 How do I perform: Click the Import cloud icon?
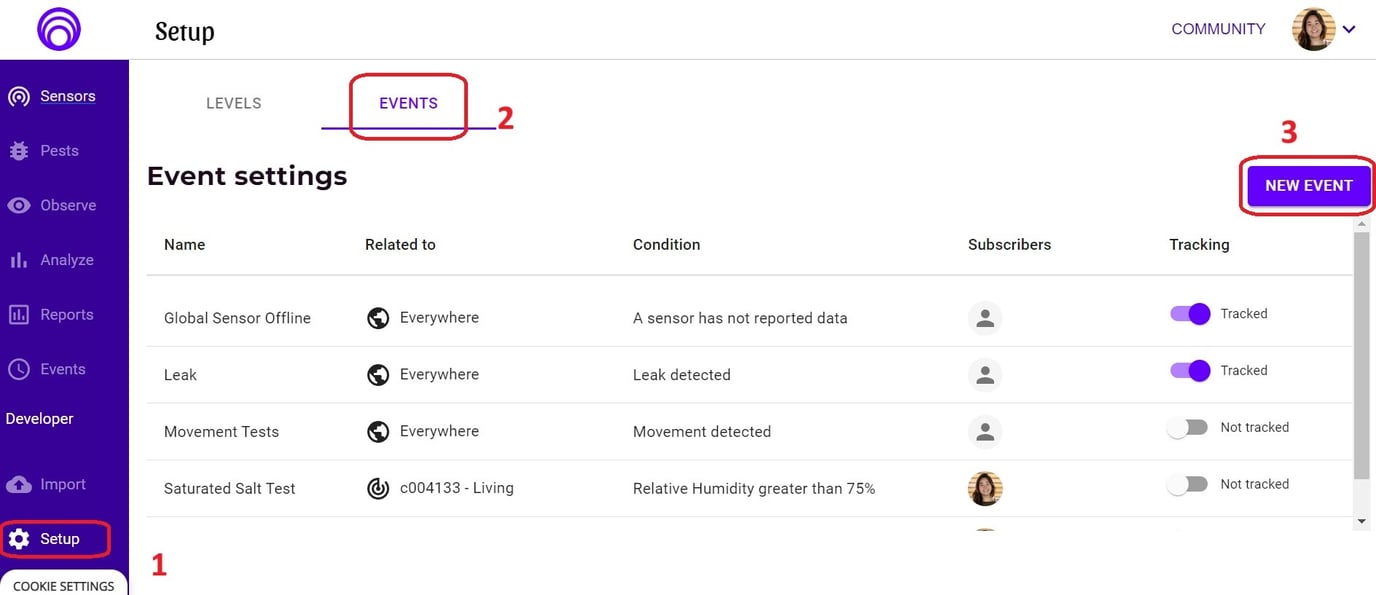18,484
